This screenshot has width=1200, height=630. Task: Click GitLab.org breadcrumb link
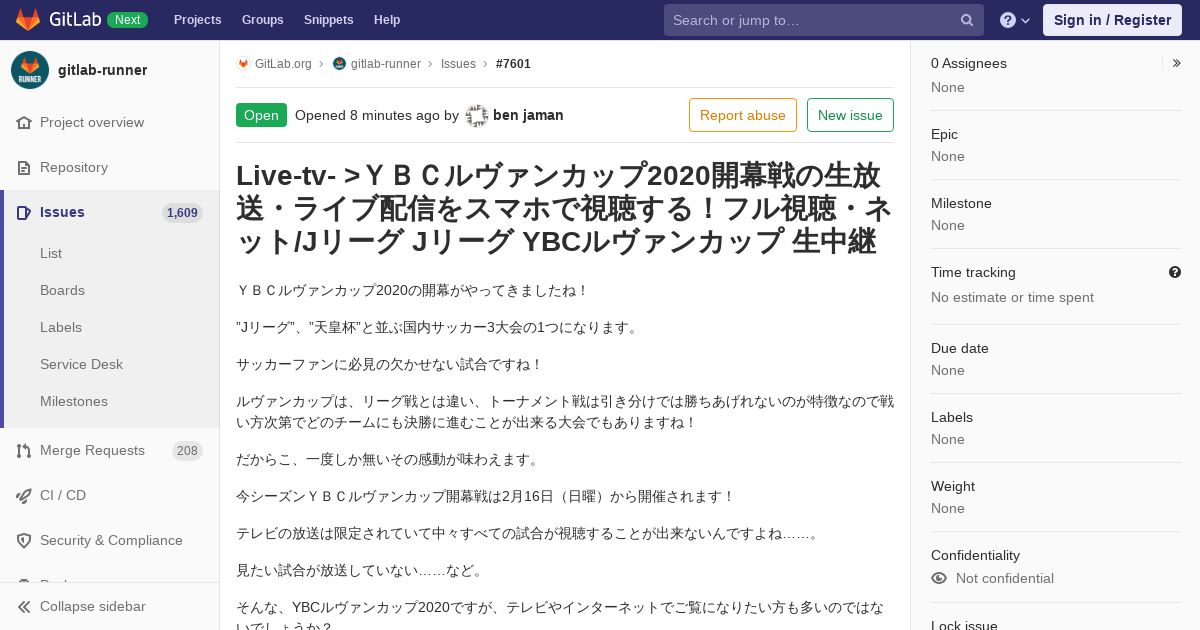pos(283,64)
